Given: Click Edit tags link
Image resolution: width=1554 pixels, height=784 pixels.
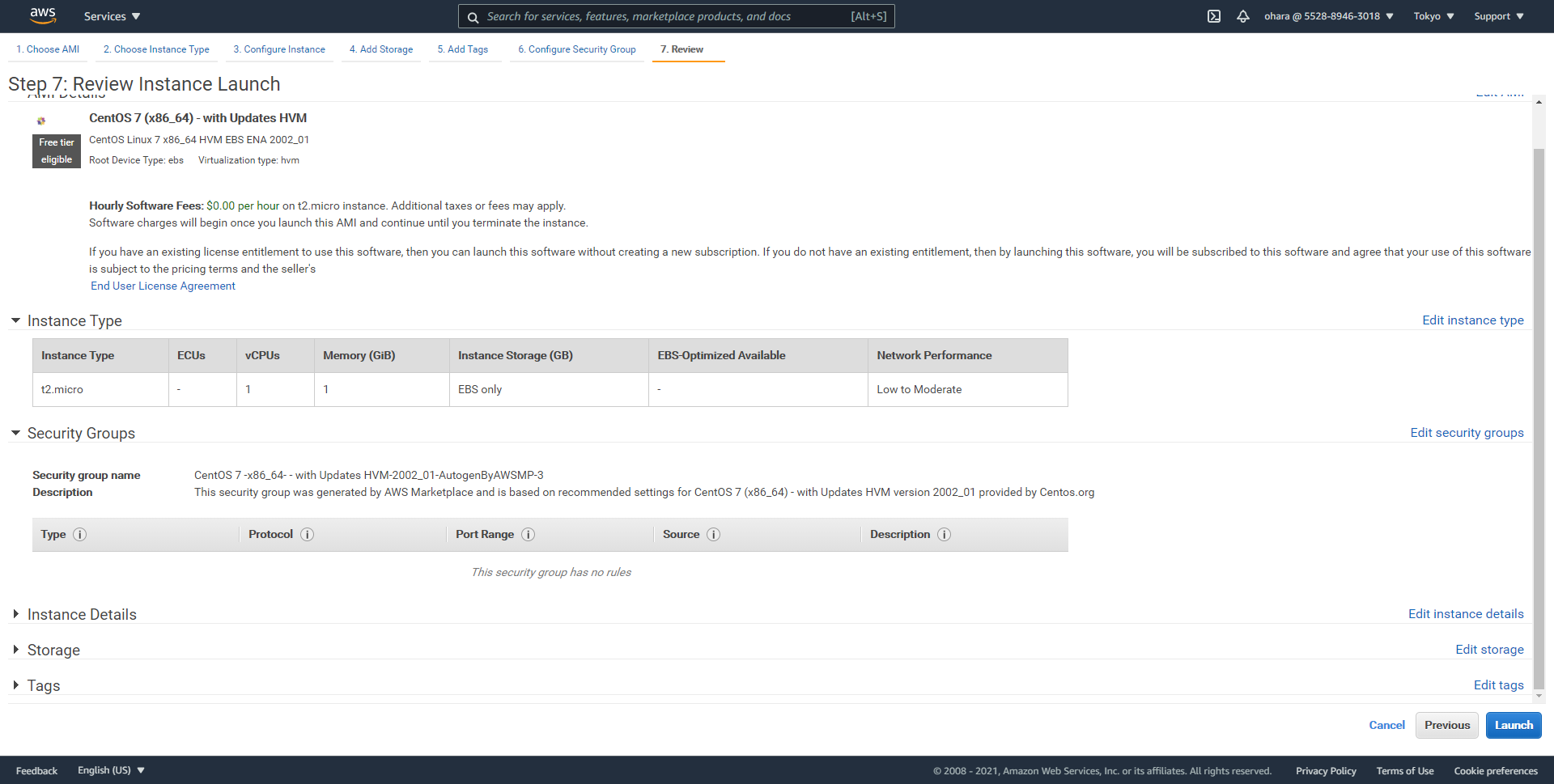Looking at the screenshot, I should [x=1498, y=685].
